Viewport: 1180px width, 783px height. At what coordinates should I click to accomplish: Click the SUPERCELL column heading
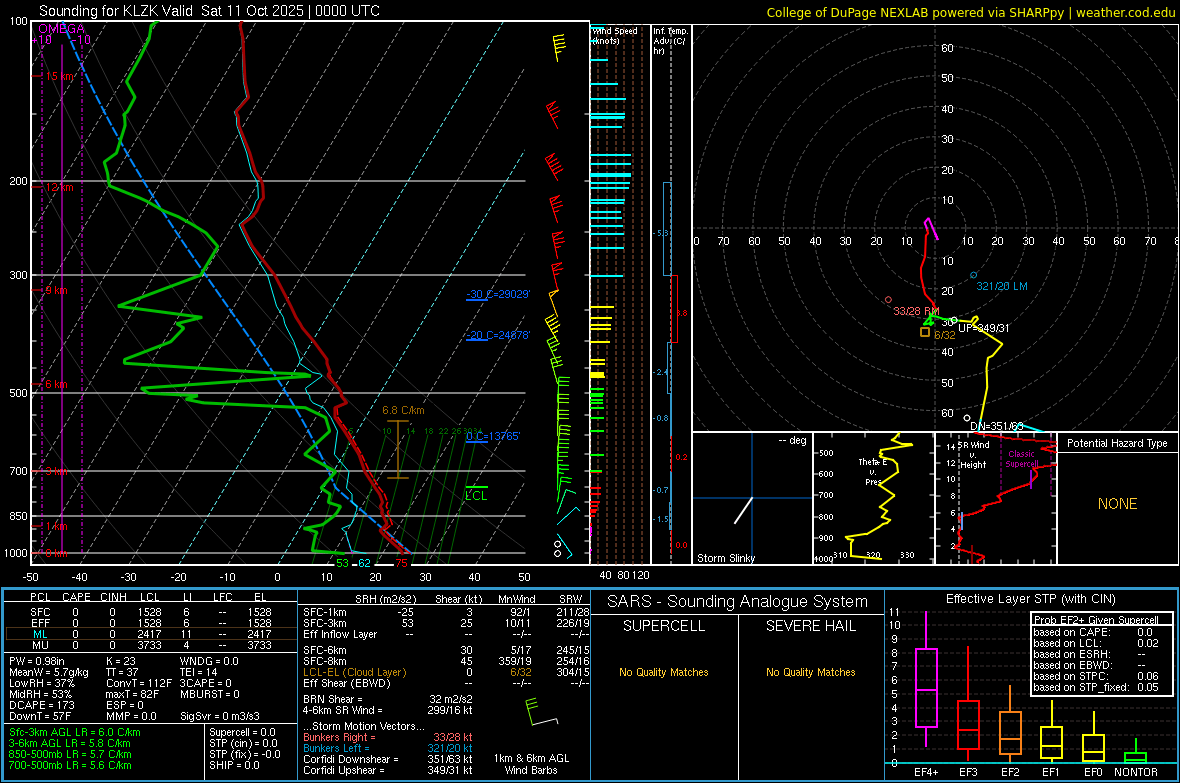pyautogui.click(x=664, y=626)
